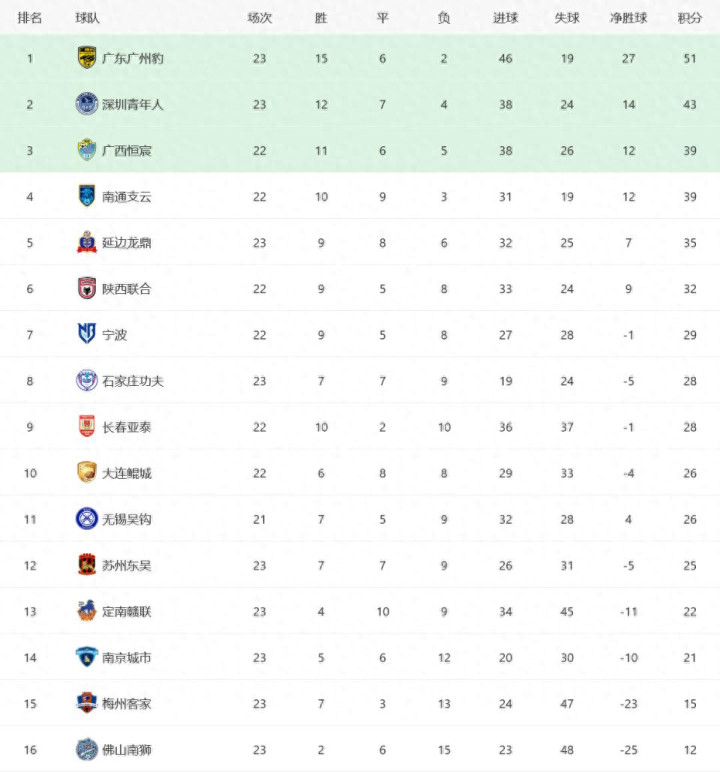This screenshot has width=720, height=772.
Task: Open the 石家庄功夫 team name link
Action: [132, 381]
